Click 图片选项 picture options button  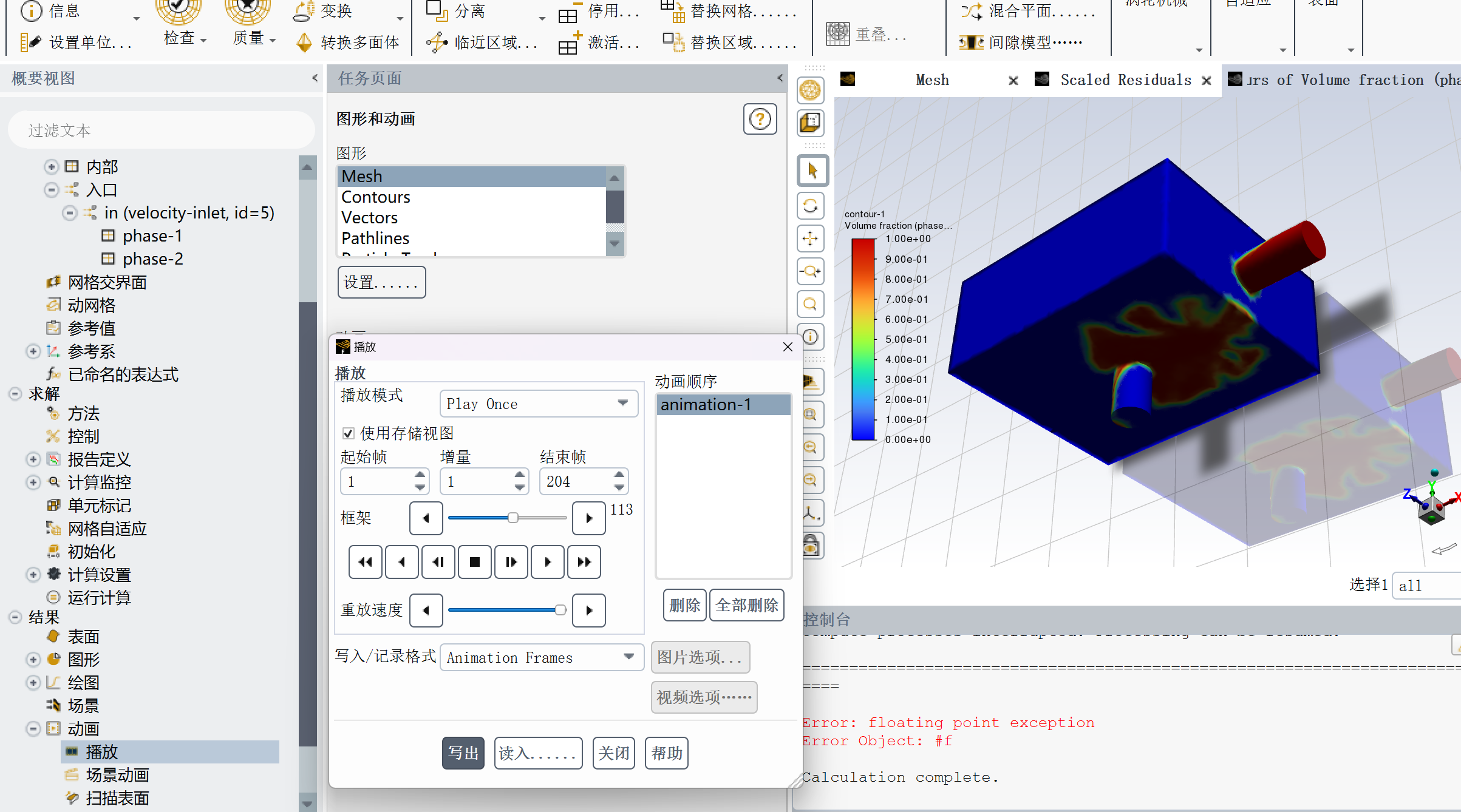(699, 657)
